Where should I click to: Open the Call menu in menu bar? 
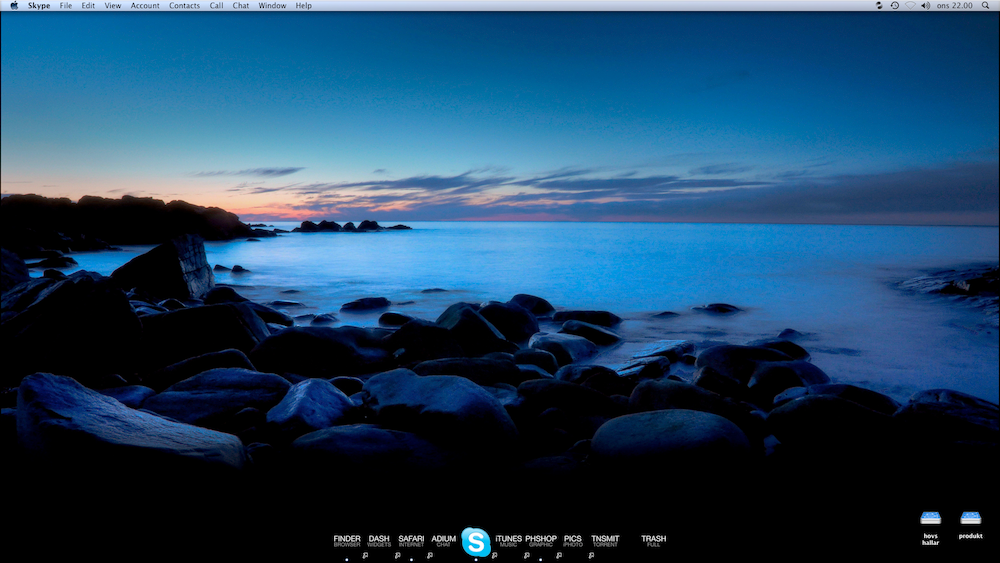216,6
